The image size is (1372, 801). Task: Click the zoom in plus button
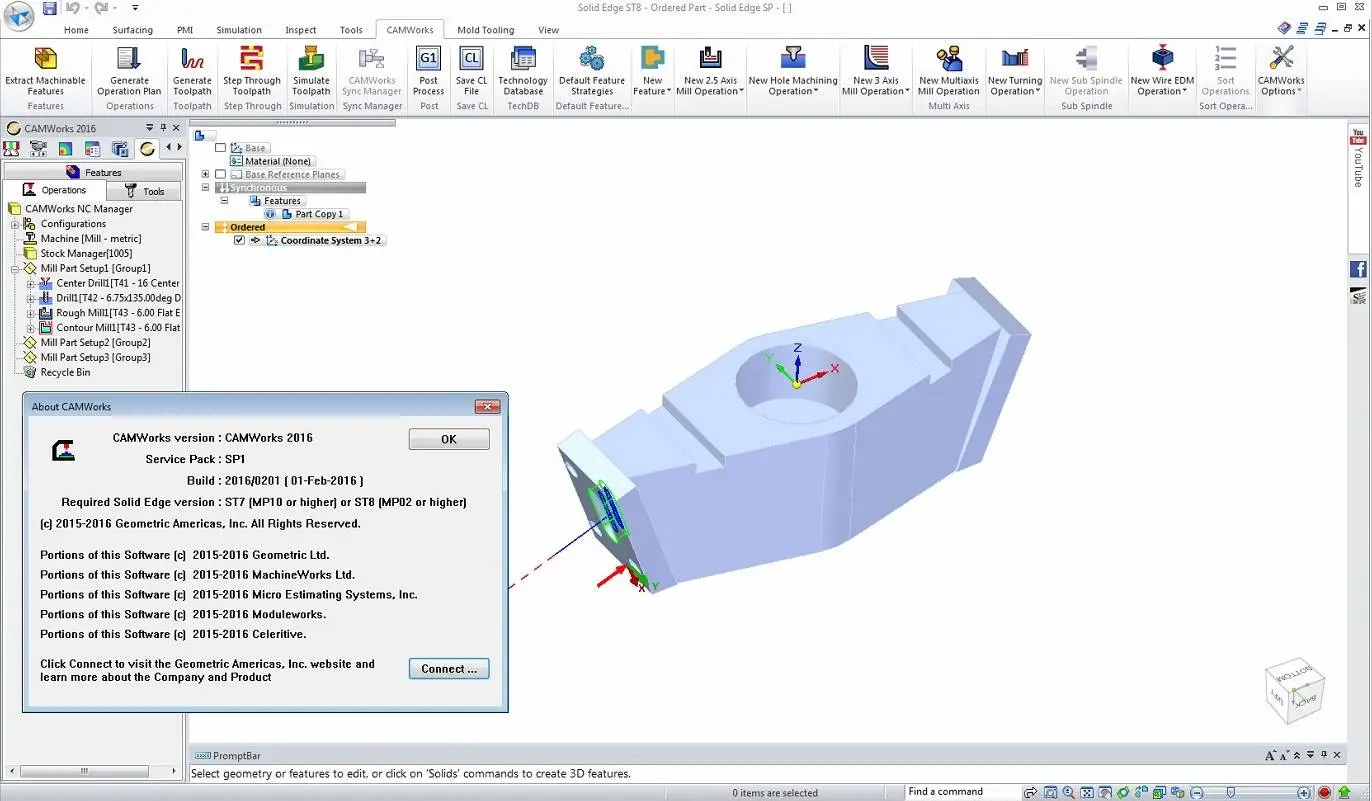pyautogui.click(x=1304, y=792)
